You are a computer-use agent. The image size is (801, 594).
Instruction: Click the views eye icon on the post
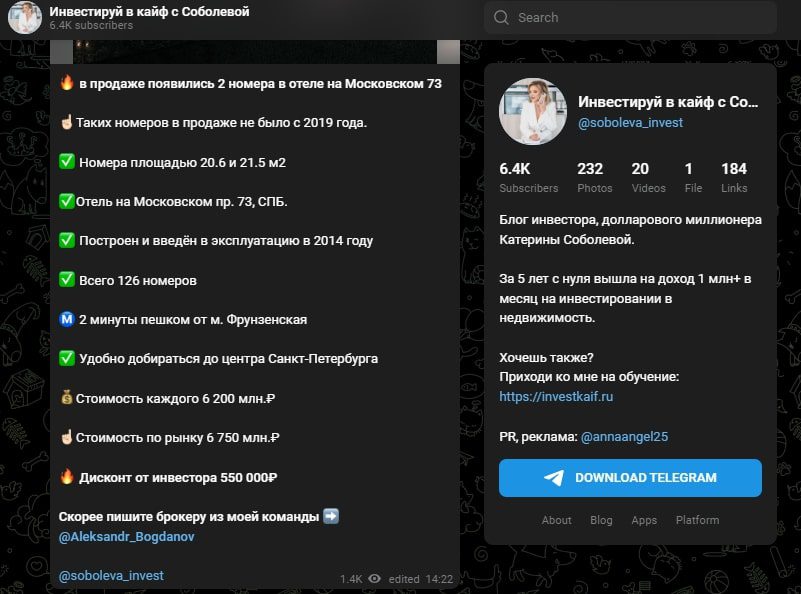(375, 579)
